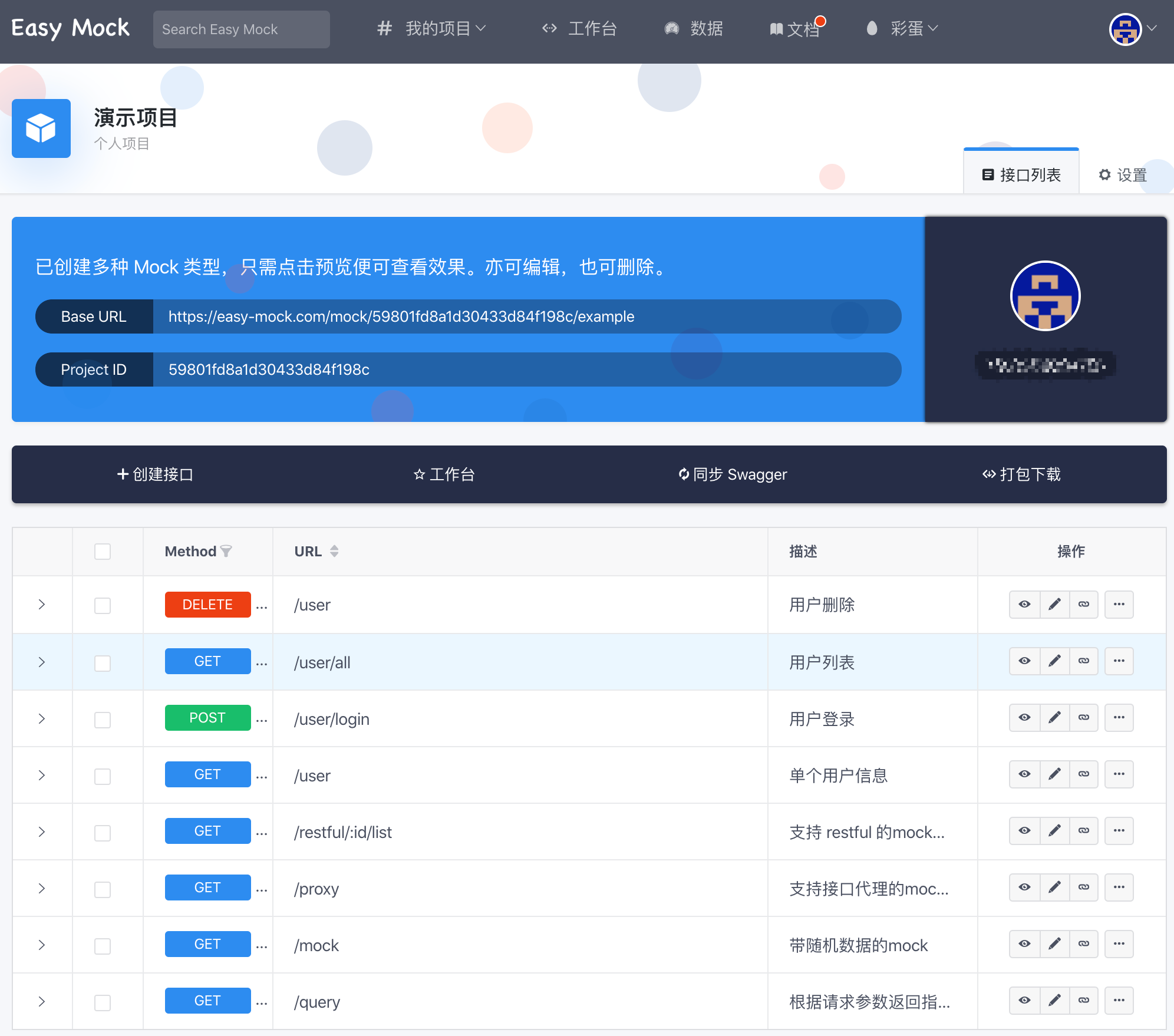Screen dimensions: 1174x1036
Task: Expand the /user/all row details
Action: coord(42,662)
